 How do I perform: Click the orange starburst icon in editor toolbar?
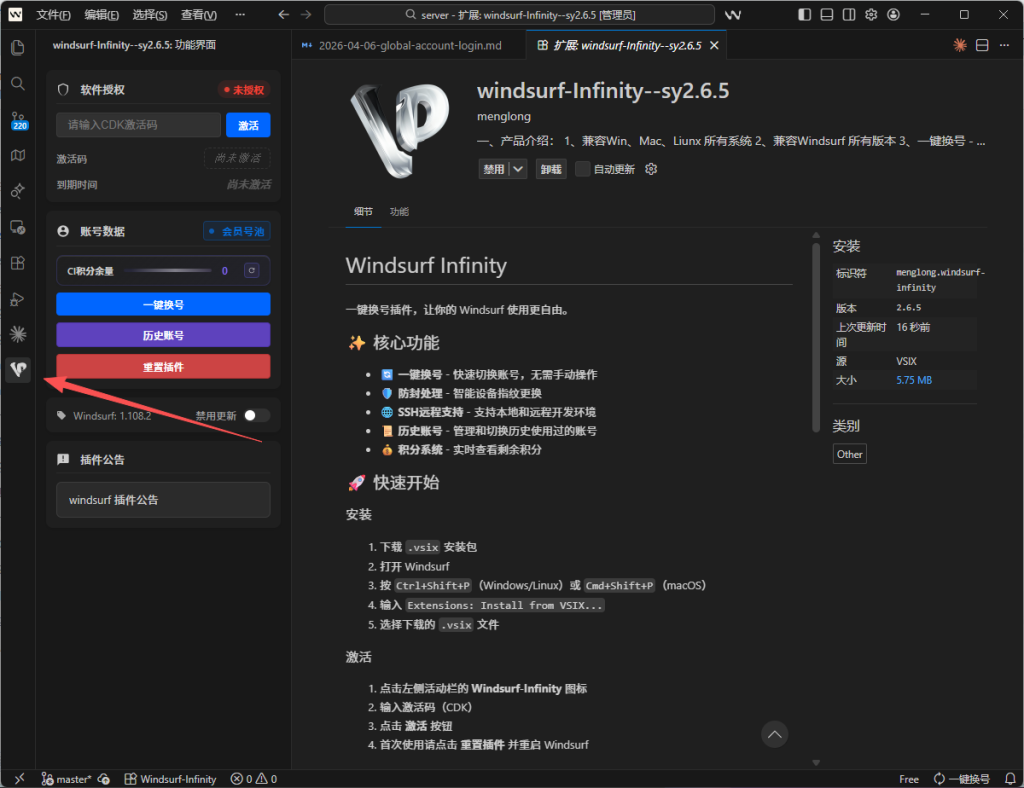pos(959,45)
